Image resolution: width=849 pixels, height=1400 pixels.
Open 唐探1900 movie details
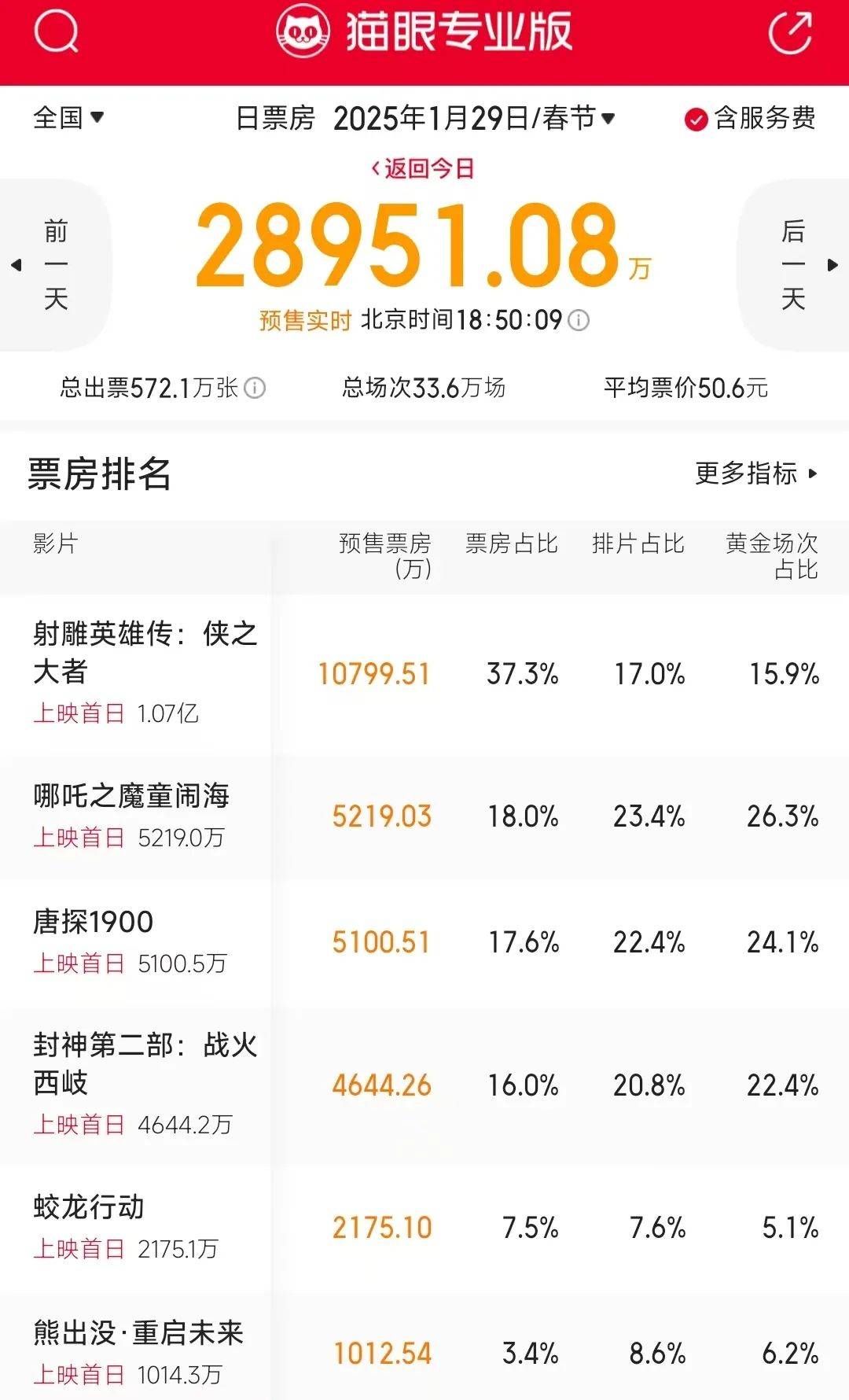pos(94,922)
